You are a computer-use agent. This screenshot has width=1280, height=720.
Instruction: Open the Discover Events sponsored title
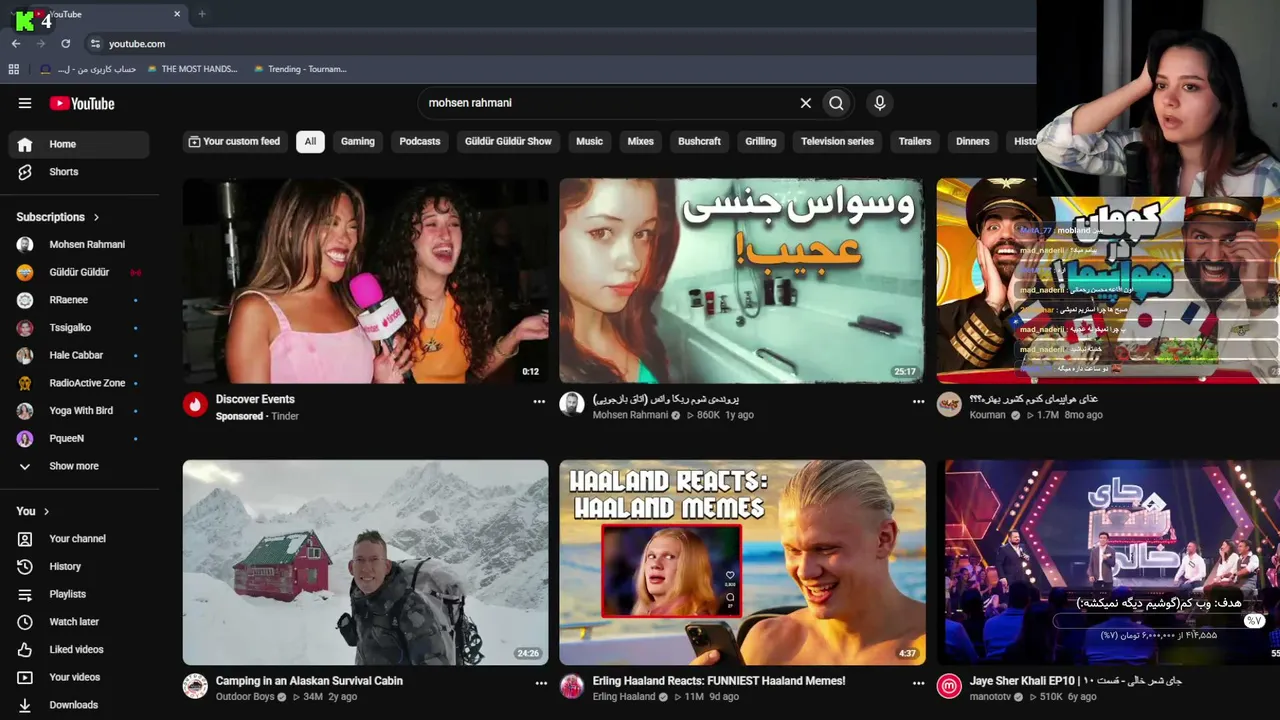point(255,399)
